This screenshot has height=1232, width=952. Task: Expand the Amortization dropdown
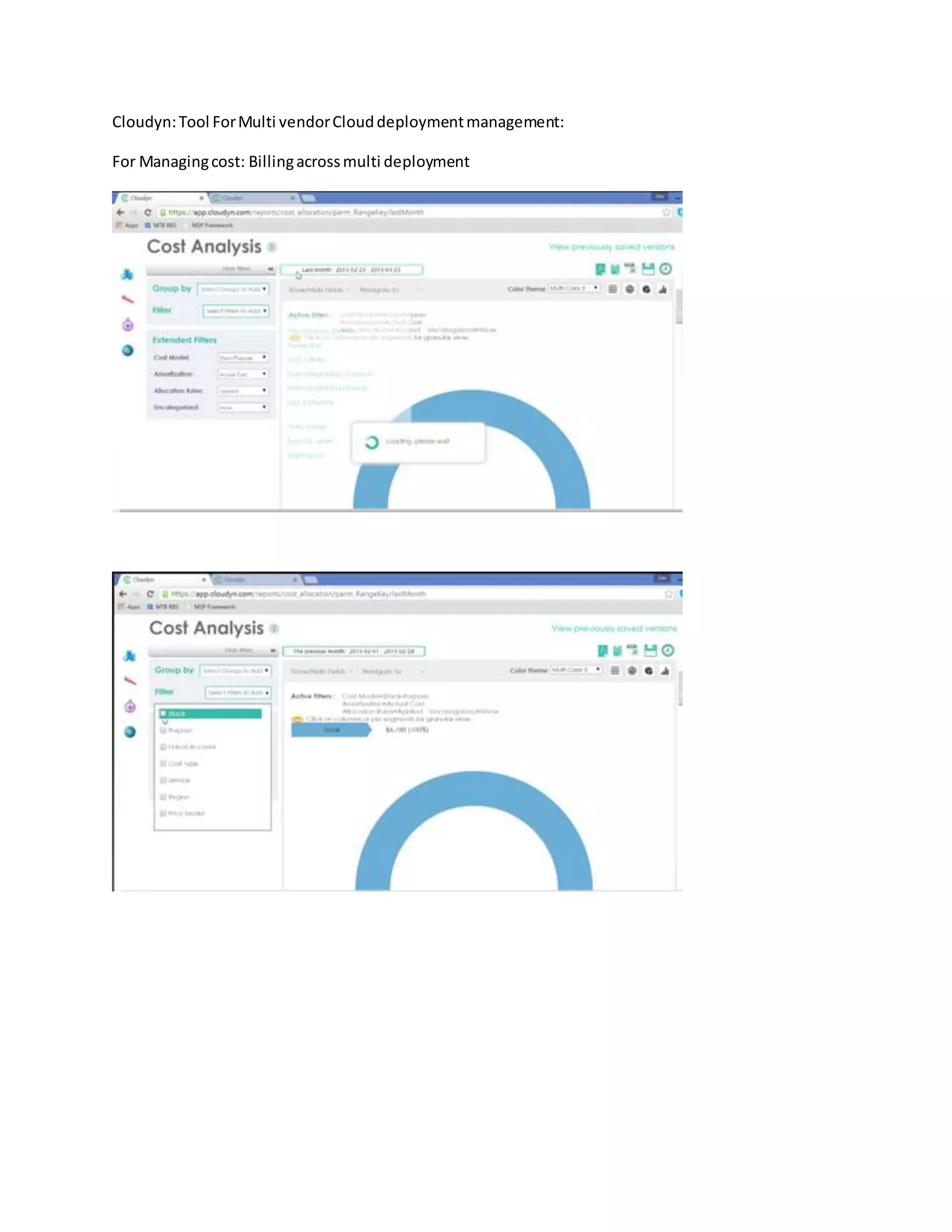tap(243, 374)
